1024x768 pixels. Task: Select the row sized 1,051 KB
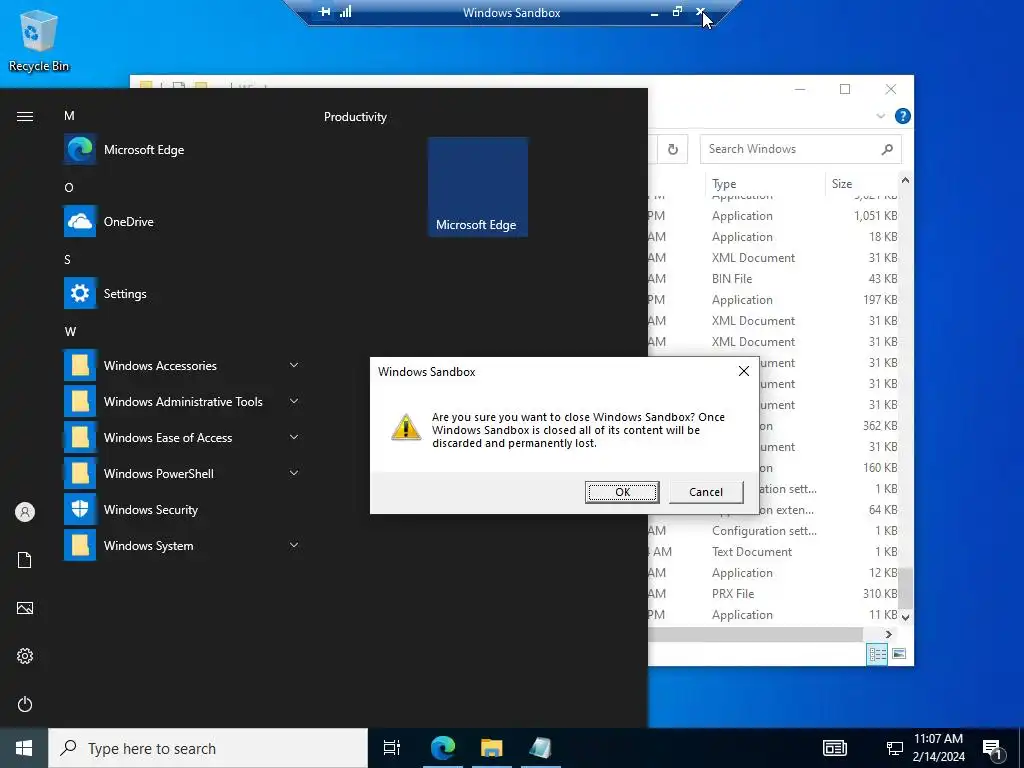774,216
